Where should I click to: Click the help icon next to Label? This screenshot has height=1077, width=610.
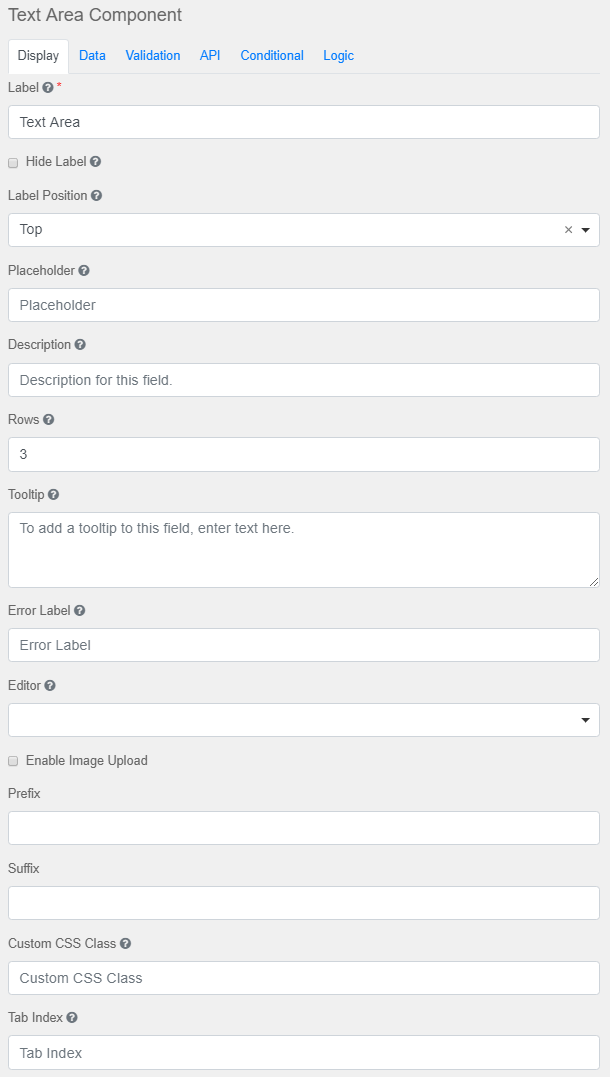47,88
